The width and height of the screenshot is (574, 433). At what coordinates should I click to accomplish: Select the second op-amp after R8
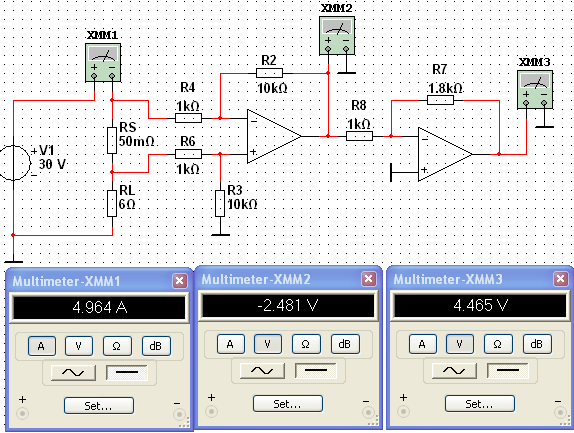point(445,154)
